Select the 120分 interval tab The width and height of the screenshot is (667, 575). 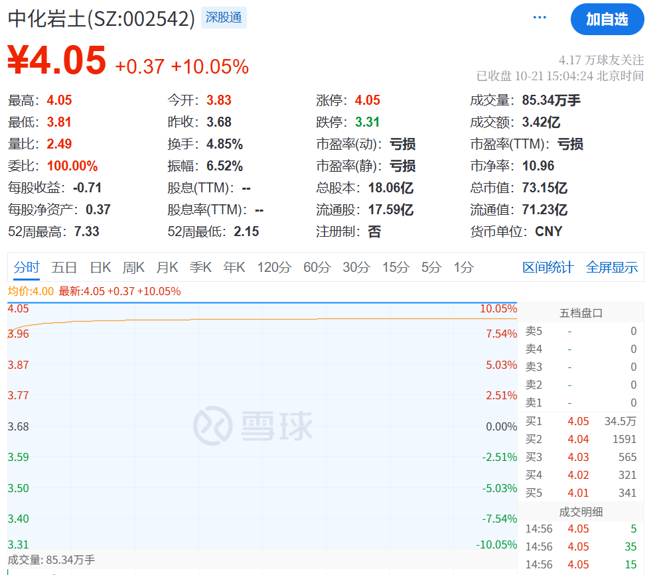[272, 267]
